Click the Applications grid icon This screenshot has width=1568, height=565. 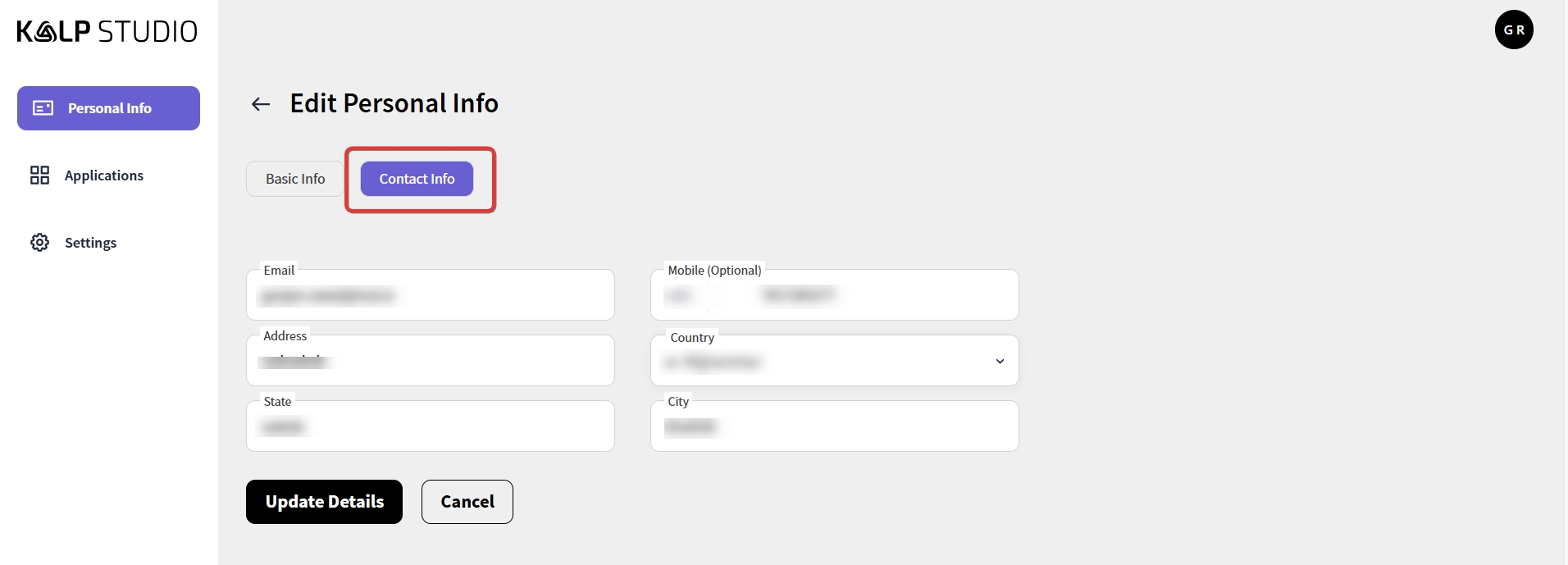point(39,175)
